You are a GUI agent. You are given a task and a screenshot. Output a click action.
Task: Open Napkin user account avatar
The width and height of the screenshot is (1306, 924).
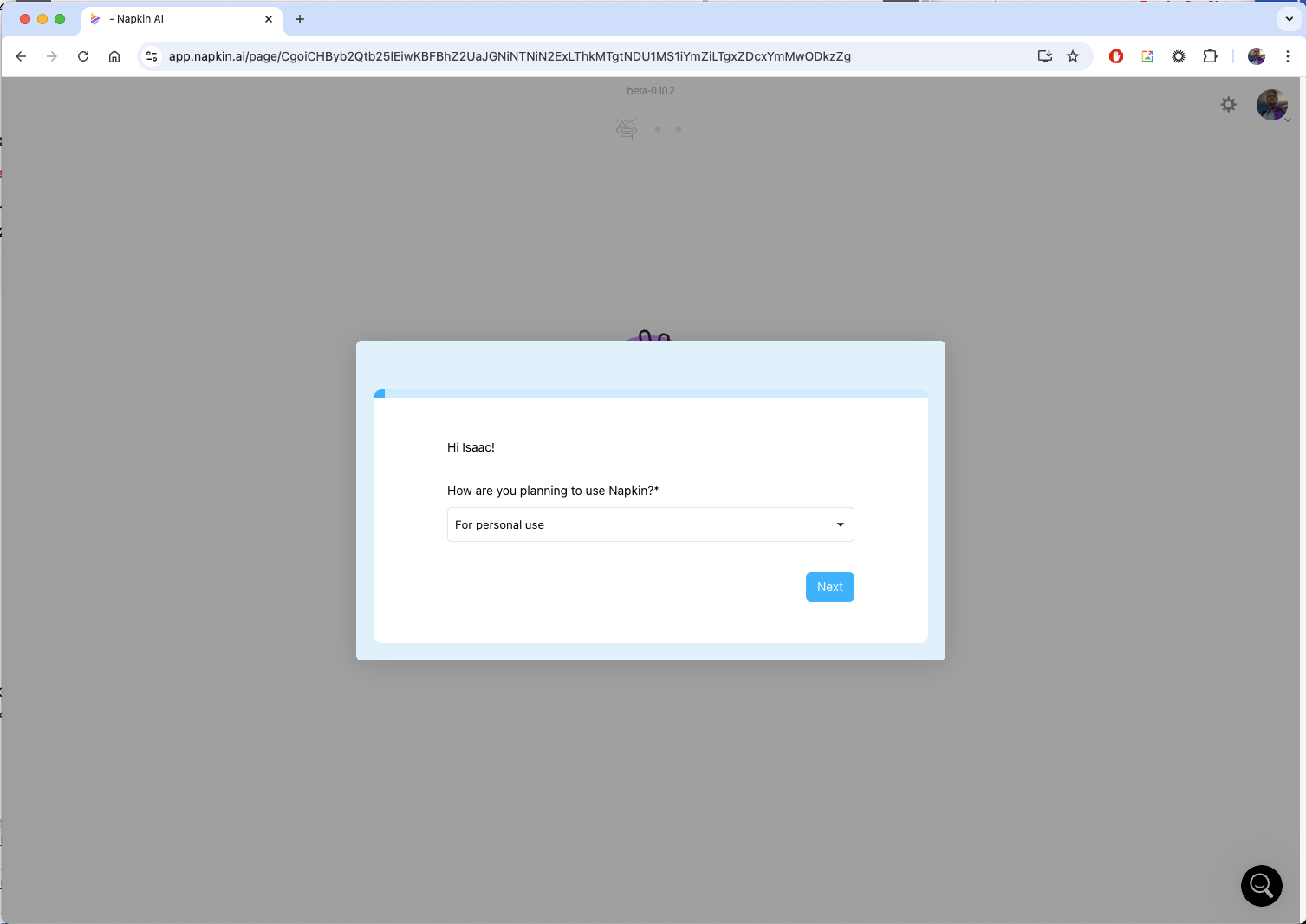(1272, 105)
